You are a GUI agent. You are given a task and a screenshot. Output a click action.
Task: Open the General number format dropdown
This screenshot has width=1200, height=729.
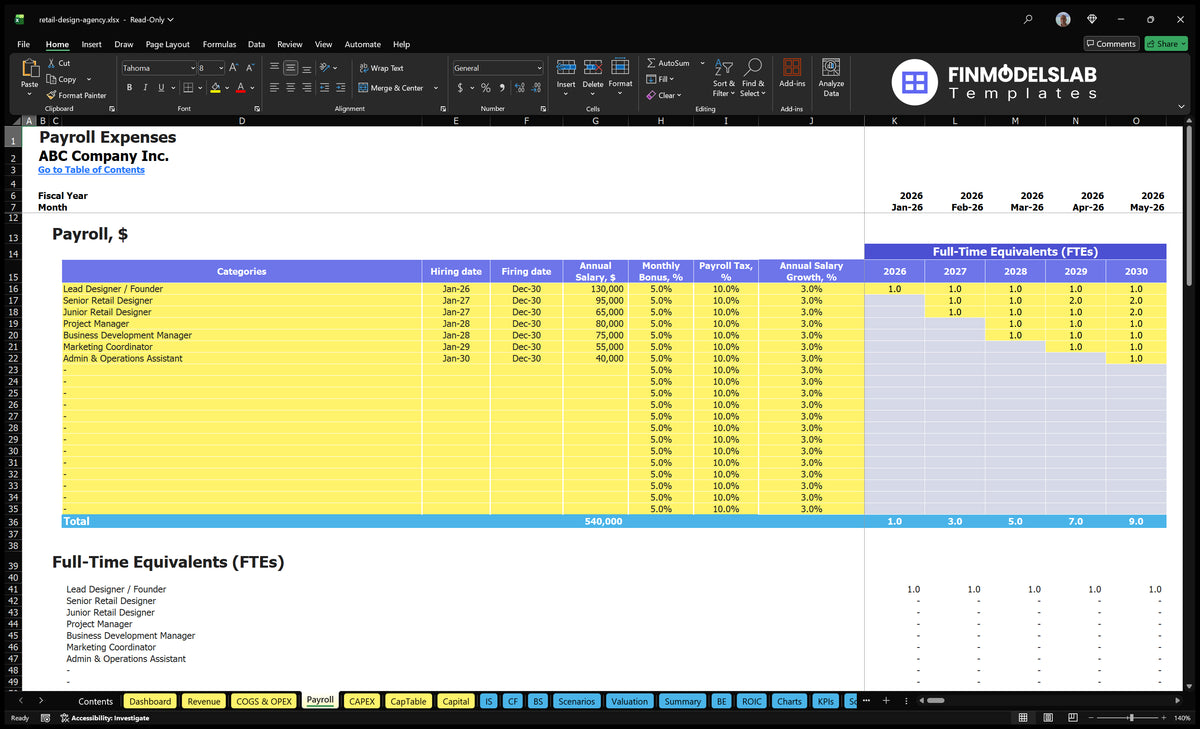pyautogui.click(x=539, y=68)
